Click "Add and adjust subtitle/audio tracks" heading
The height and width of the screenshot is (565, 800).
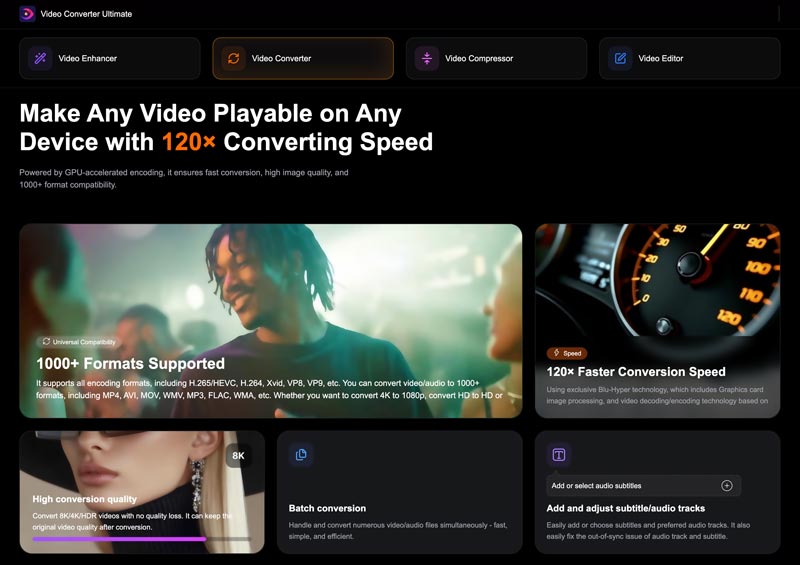(x=626, y=508)
